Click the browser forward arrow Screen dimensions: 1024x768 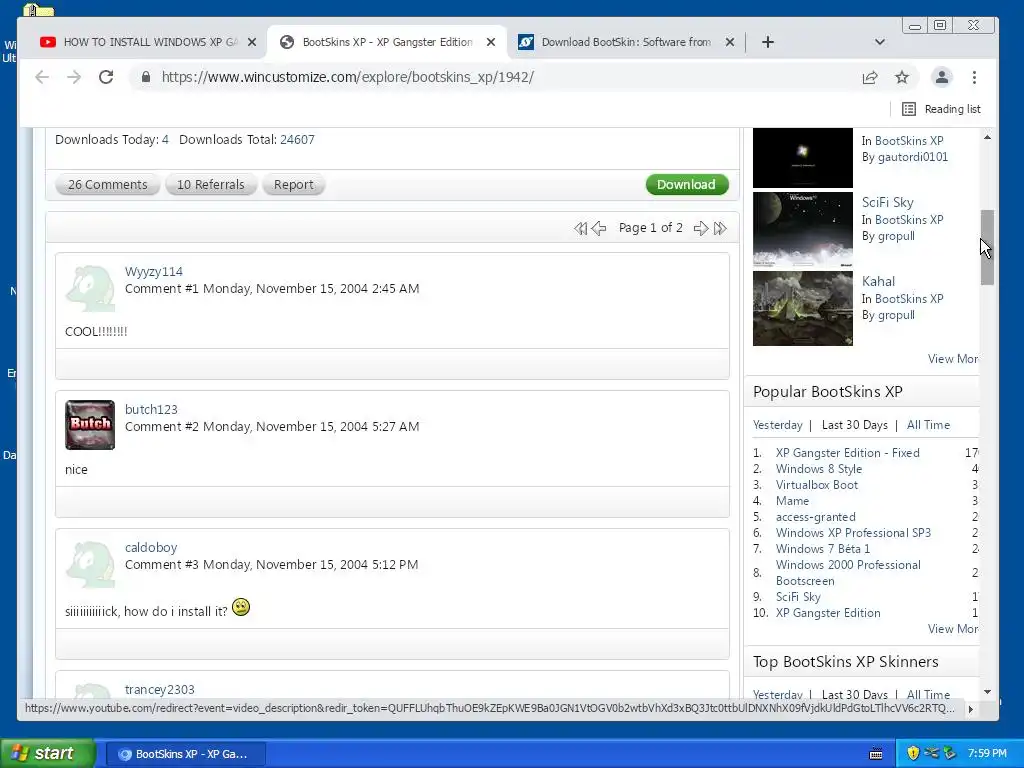[x=74, y=77]
